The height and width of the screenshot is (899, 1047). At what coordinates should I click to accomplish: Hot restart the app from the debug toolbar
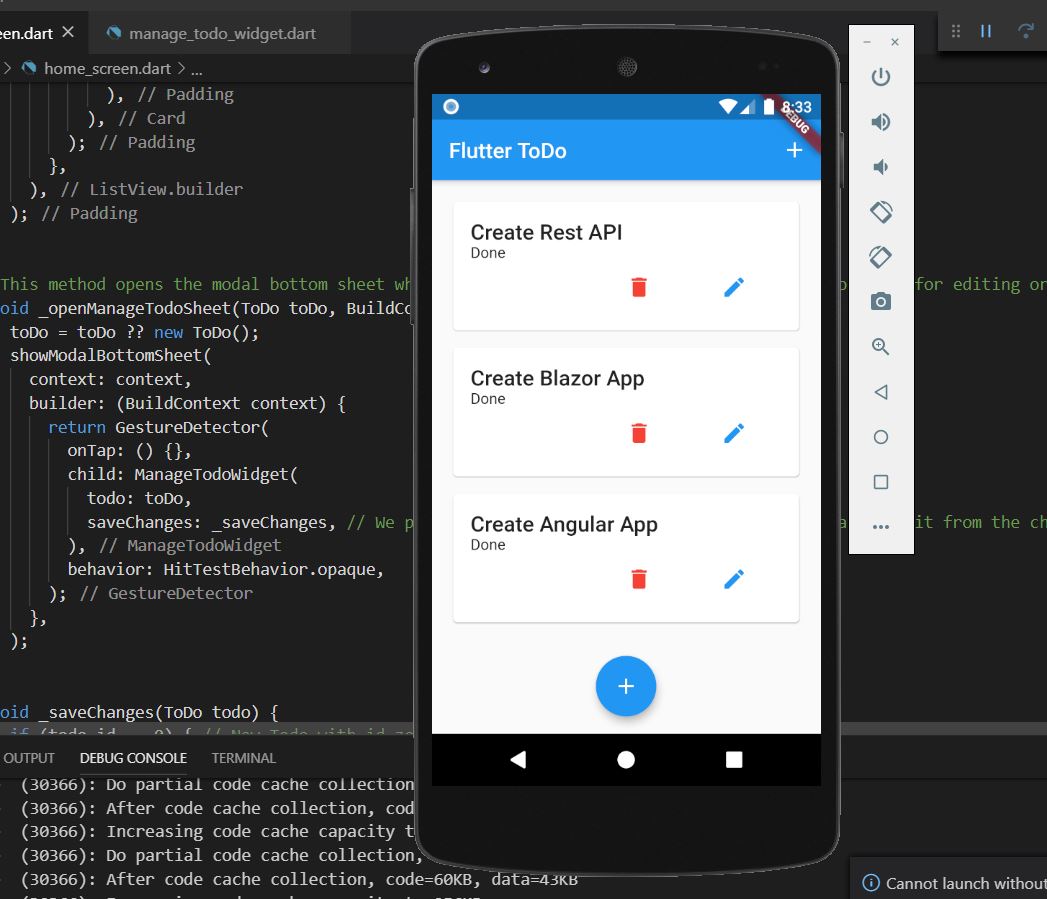coord(1028,30)
